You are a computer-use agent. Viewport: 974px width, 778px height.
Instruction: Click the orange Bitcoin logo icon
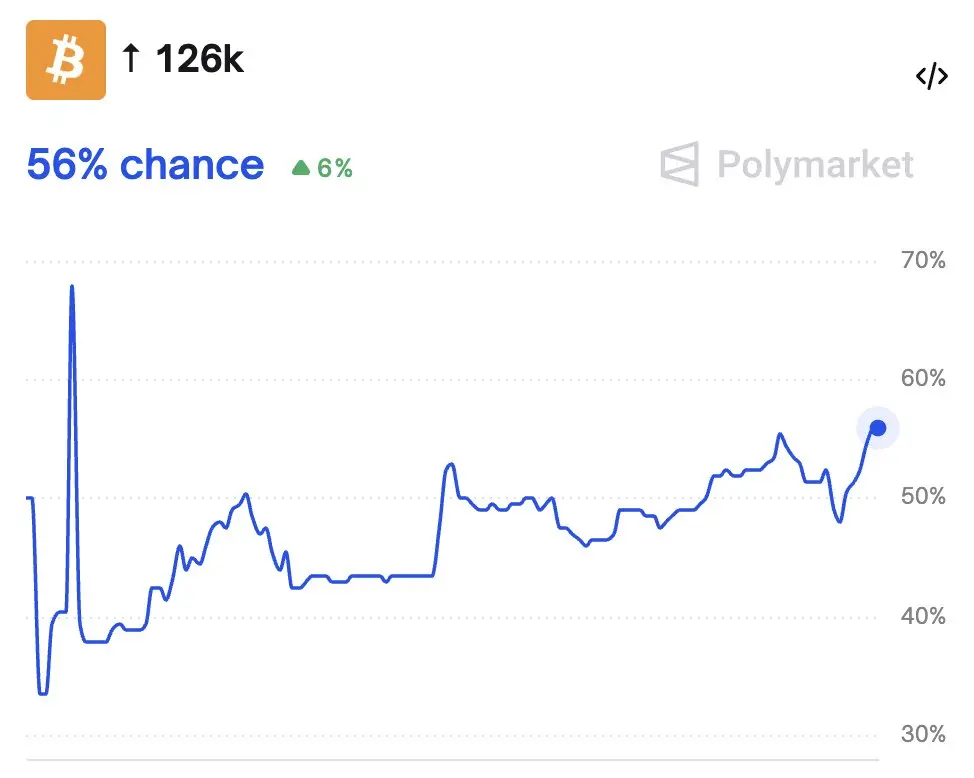tap(66, 60)
